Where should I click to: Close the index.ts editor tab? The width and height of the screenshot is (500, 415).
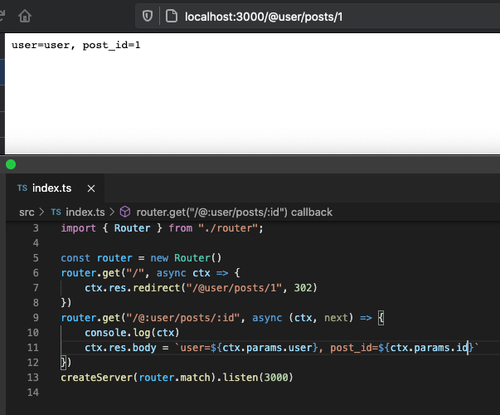tap(91, 189)
